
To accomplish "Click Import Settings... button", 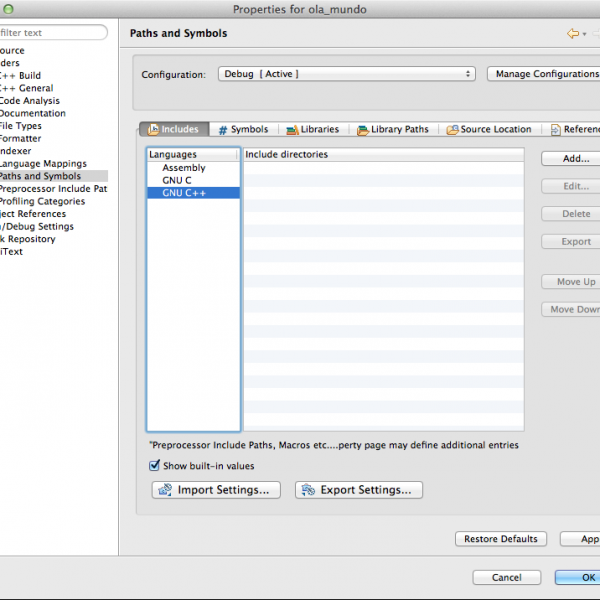I will click(x=216, y=490).
